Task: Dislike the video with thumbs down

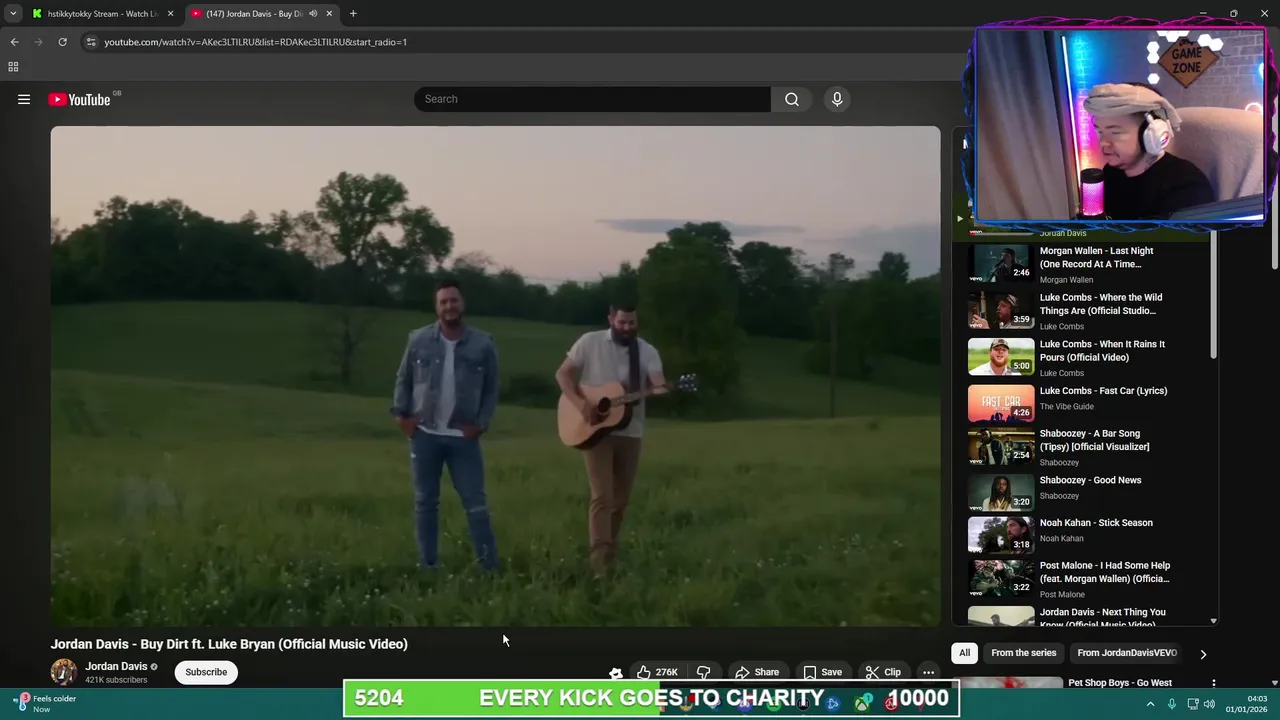Action: tap(703, 672)
